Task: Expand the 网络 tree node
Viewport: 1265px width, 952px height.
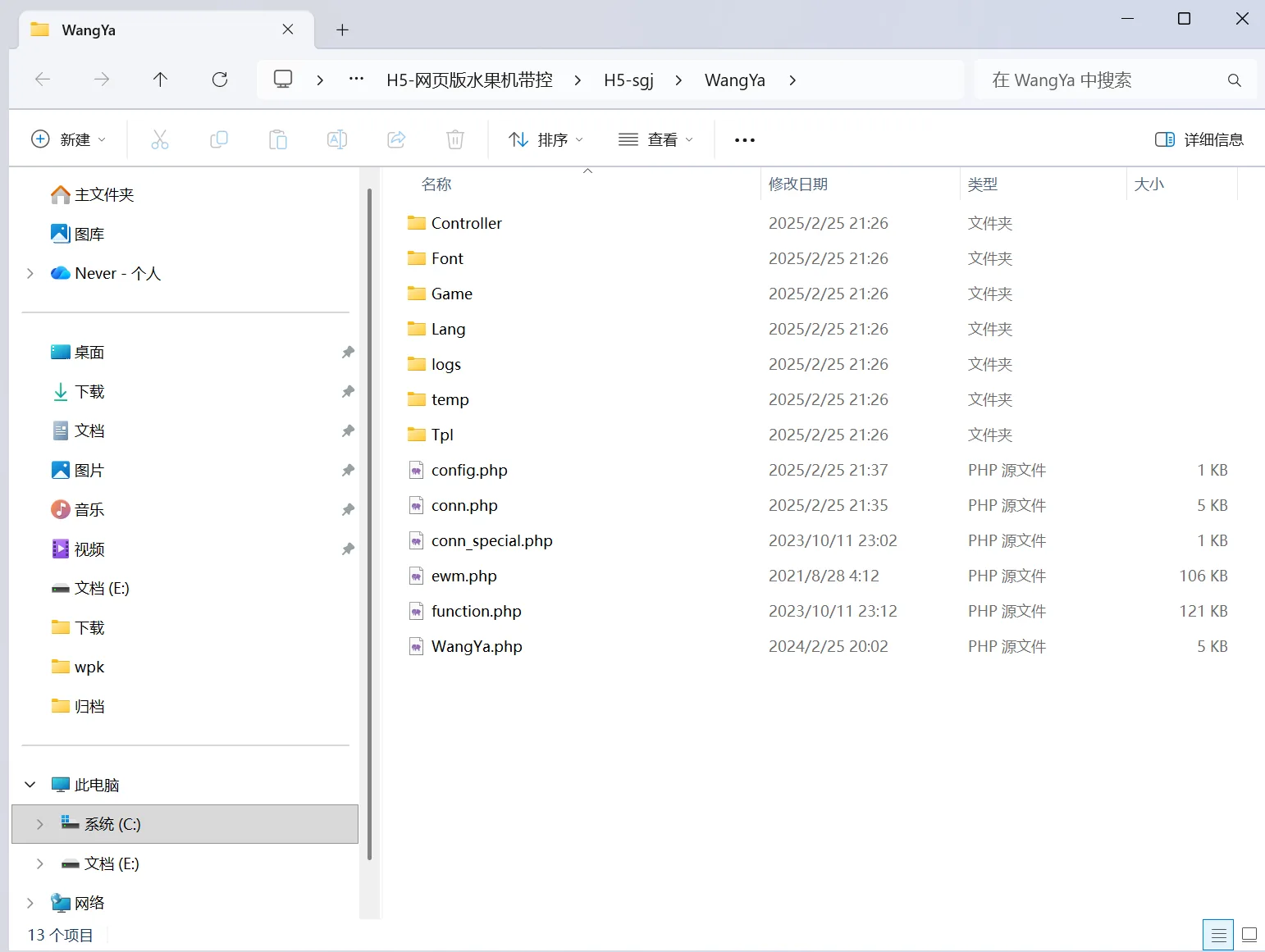Action: [x=30, y=903]
